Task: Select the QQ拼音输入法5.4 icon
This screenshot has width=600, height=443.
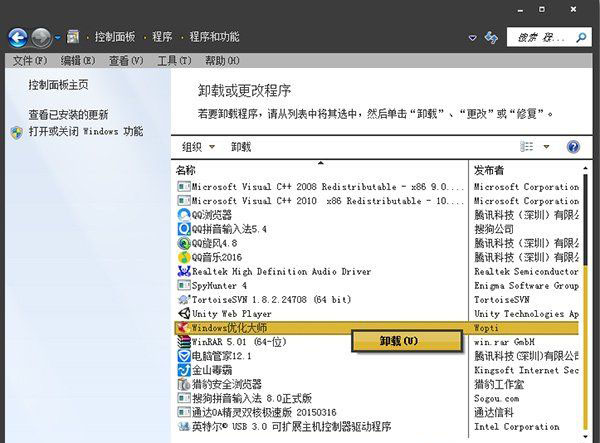Action: coord(184,229)
